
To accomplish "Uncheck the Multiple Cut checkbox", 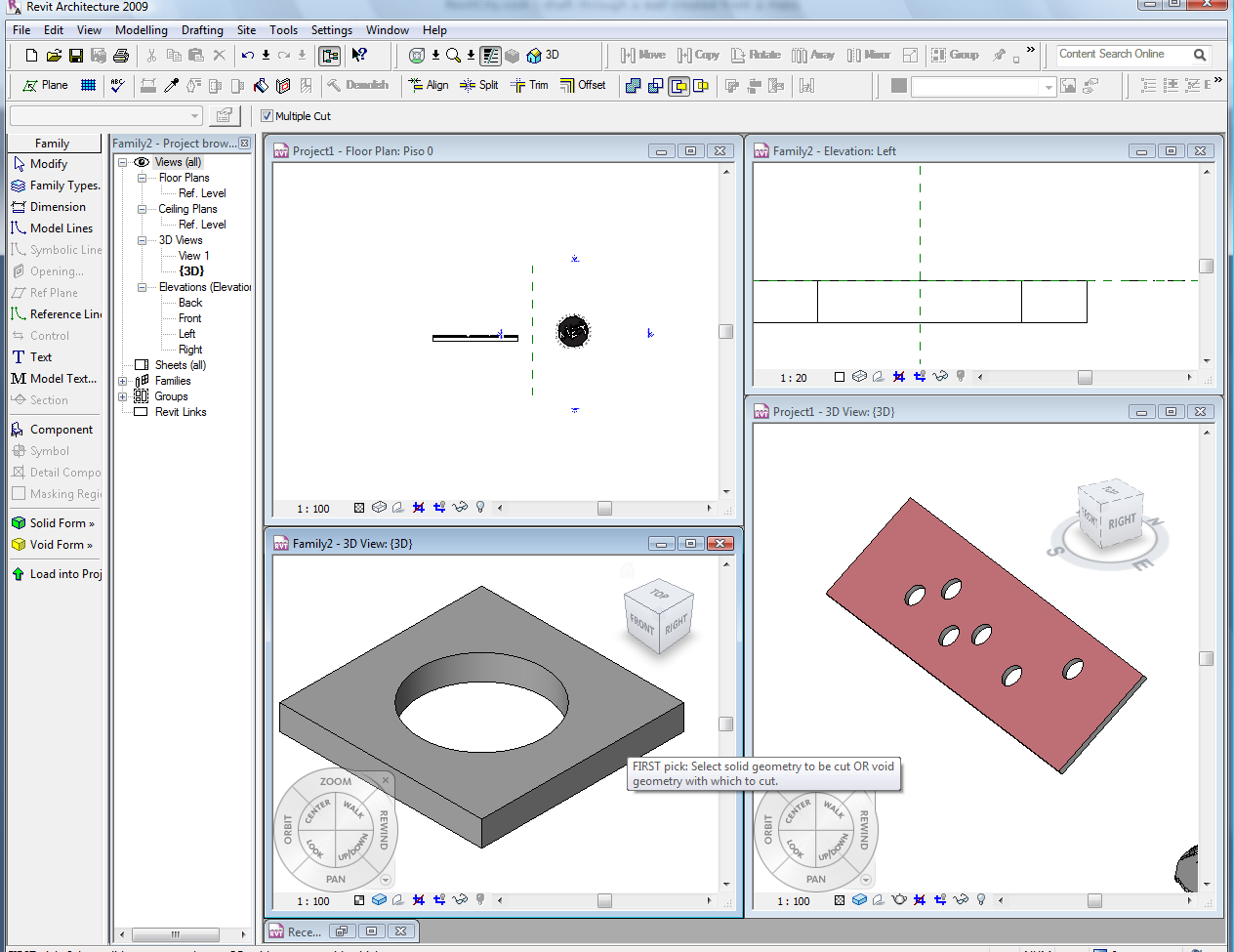I will coord(267,116).
